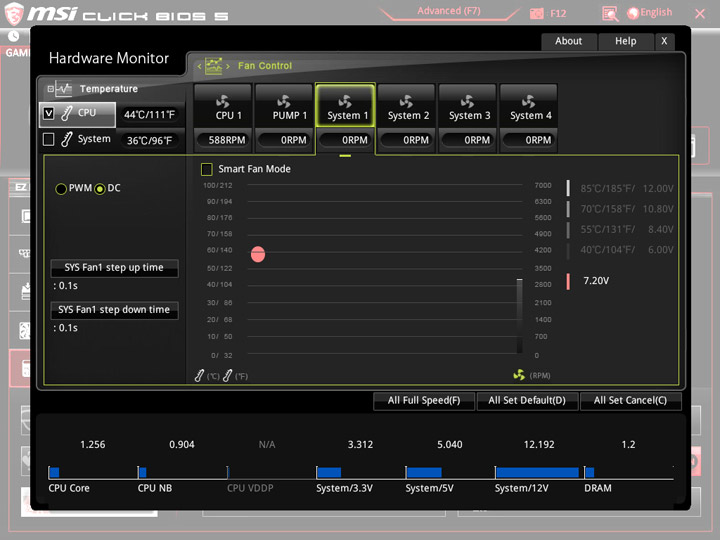Screen dimensions: 720x540
Task: Switch to Advanced (F7) mode
Action: click(x=449, y=11)
